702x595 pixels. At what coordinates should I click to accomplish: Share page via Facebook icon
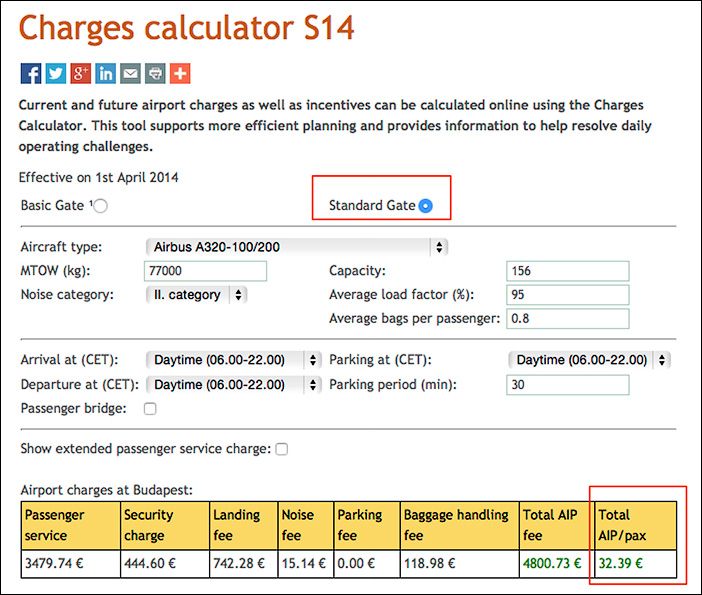31,73
